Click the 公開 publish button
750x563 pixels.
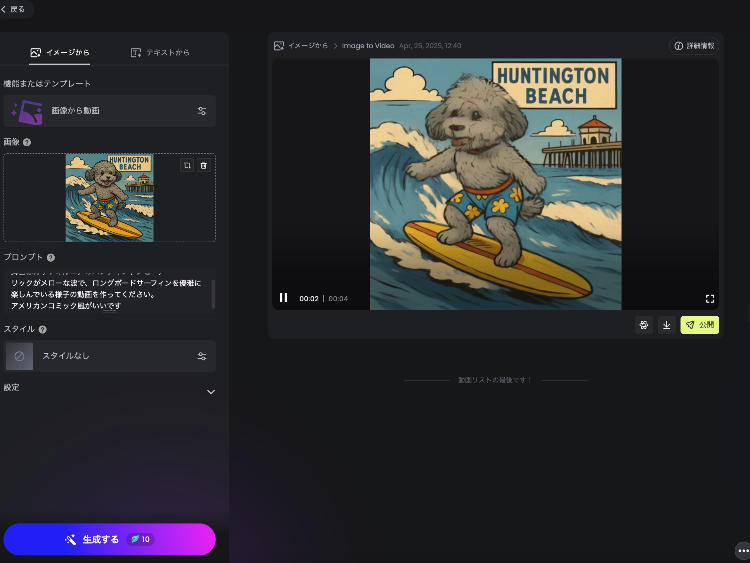(x=700, y=325)
